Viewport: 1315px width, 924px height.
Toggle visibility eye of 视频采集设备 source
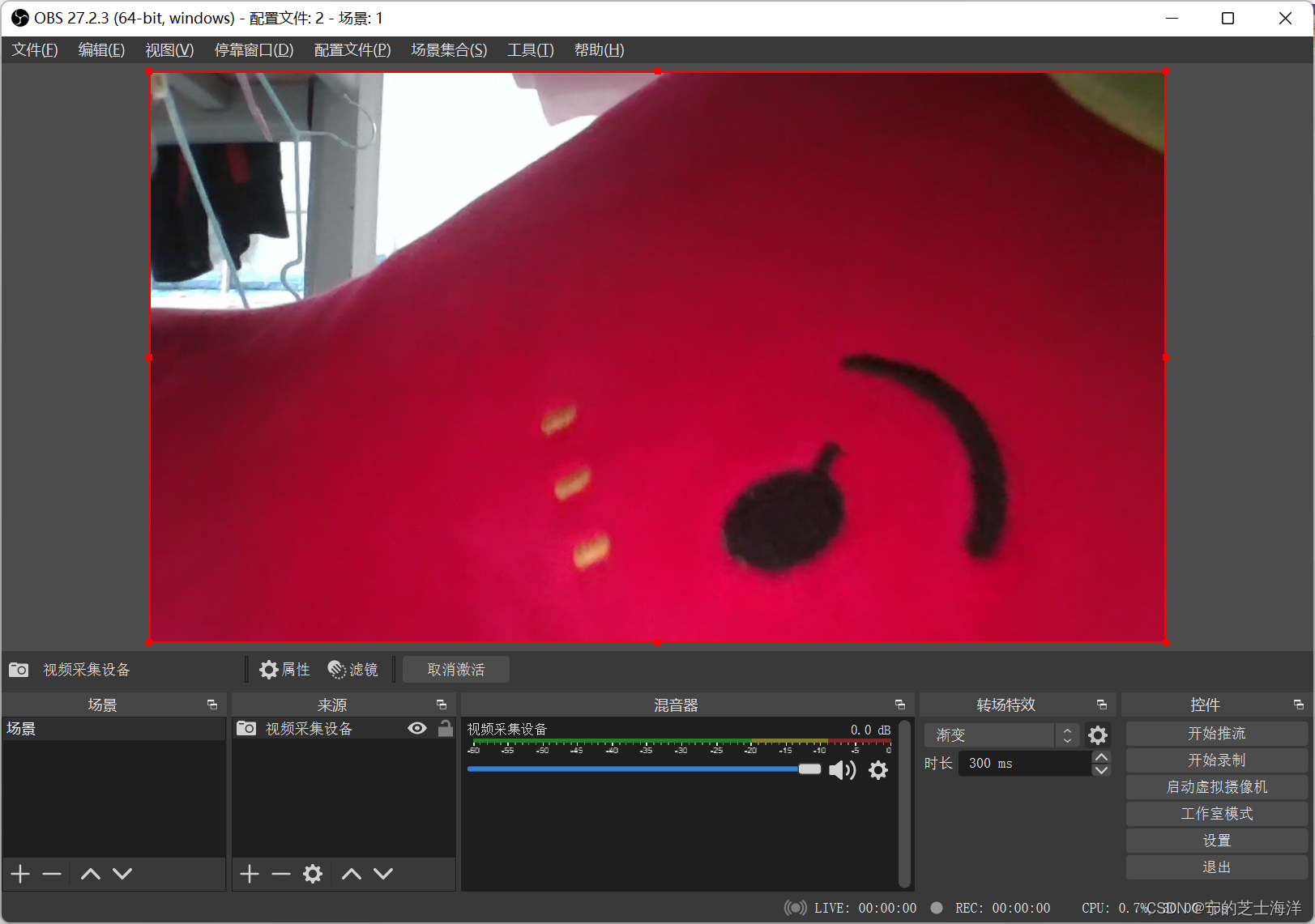click(x=417, y=728)
